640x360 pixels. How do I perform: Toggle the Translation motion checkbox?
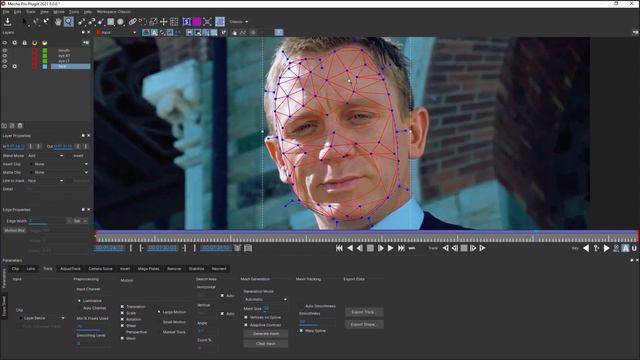coord(122,306)
